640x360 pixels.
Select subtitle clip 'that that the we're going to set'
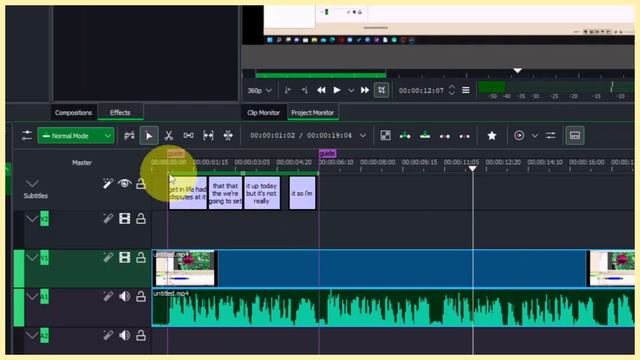pyautogui.click(x=225, y=193)
